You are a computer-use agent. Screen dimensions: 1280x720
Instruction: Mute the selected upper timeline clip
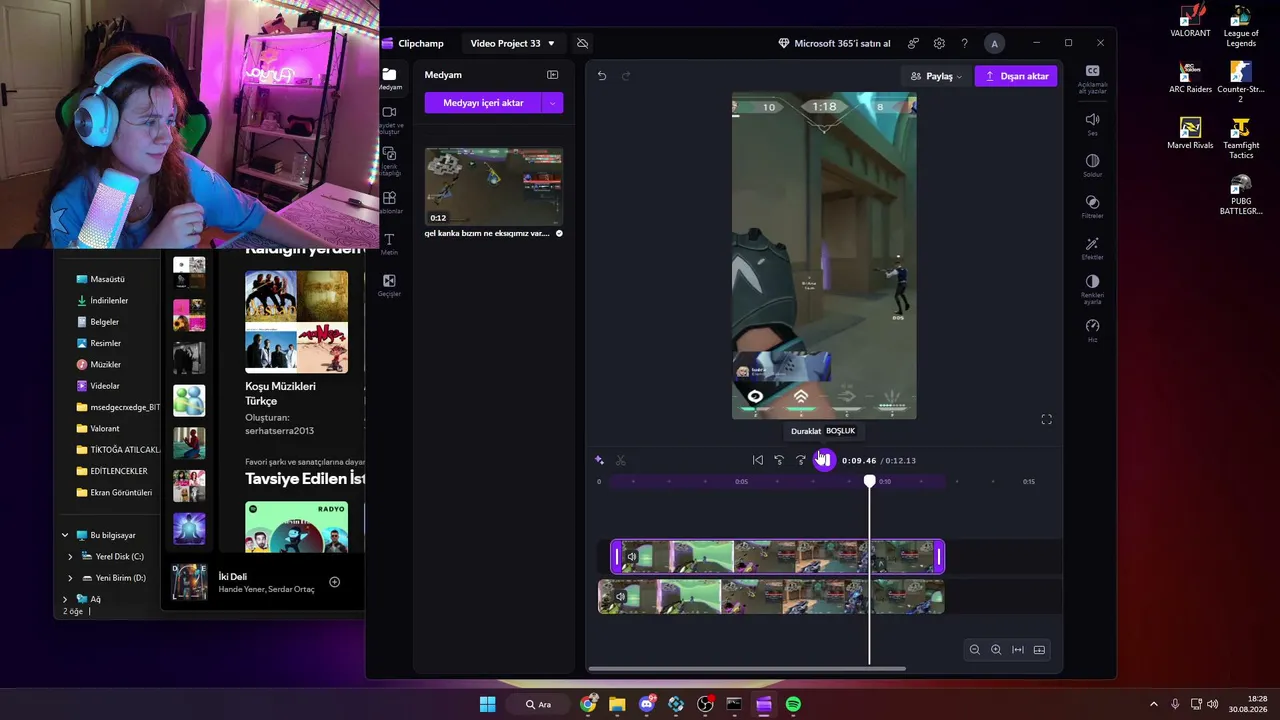point(632,557)
